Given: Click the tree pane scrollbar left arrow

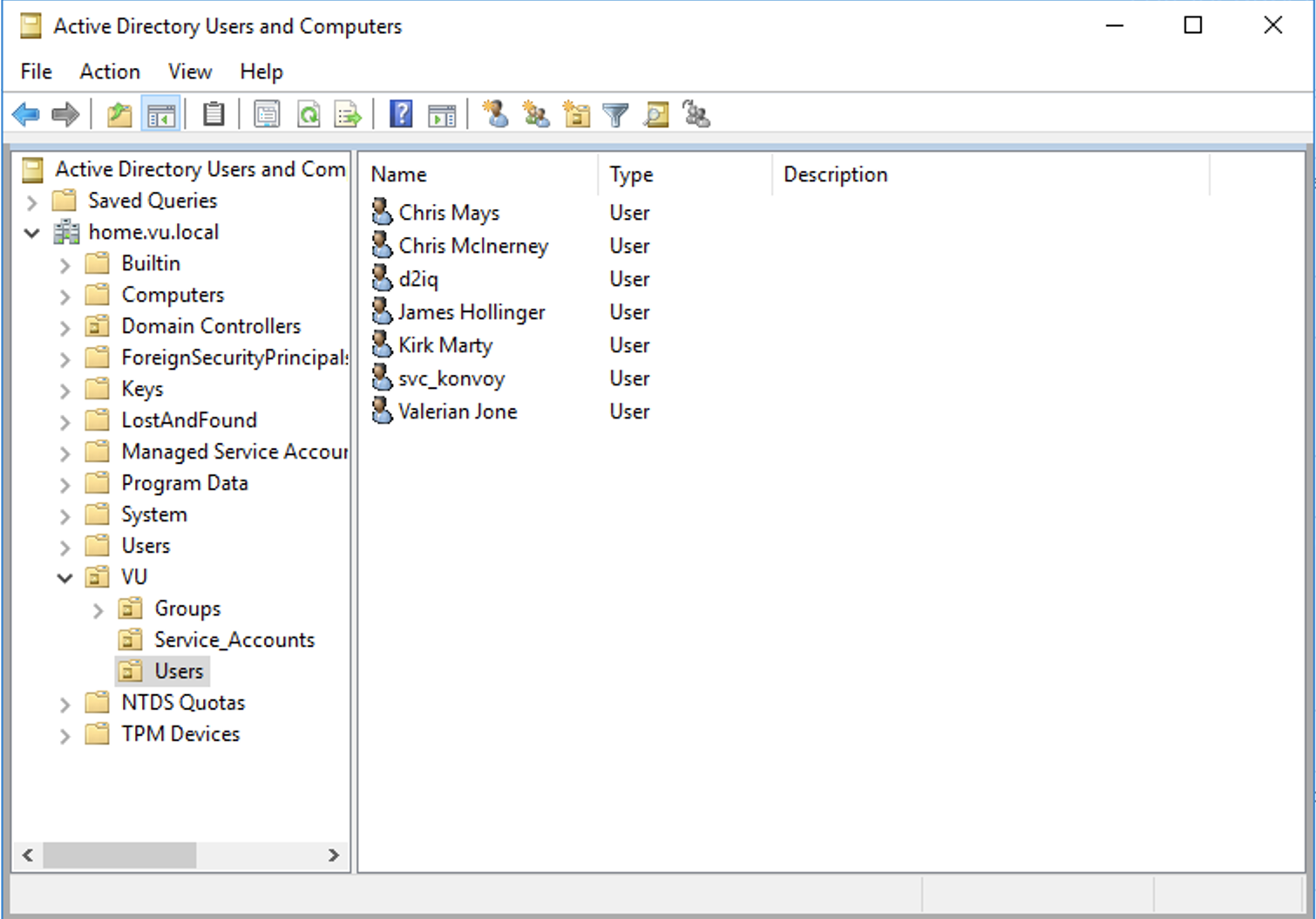Looking at the screenshot, I should tap(28, 855).
